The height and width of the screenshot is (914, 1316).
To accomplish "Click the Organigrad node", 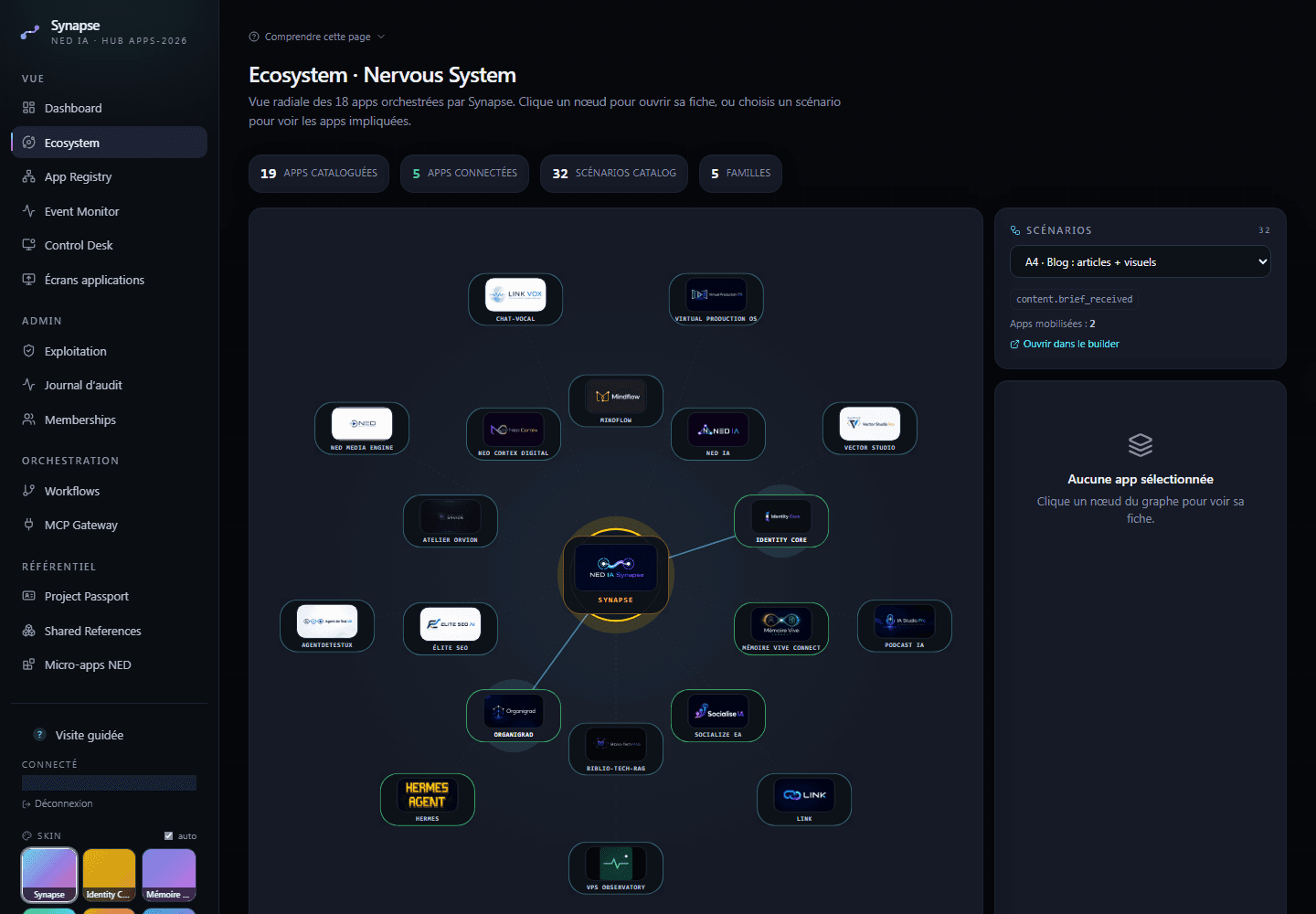I will tap(514, 715).
